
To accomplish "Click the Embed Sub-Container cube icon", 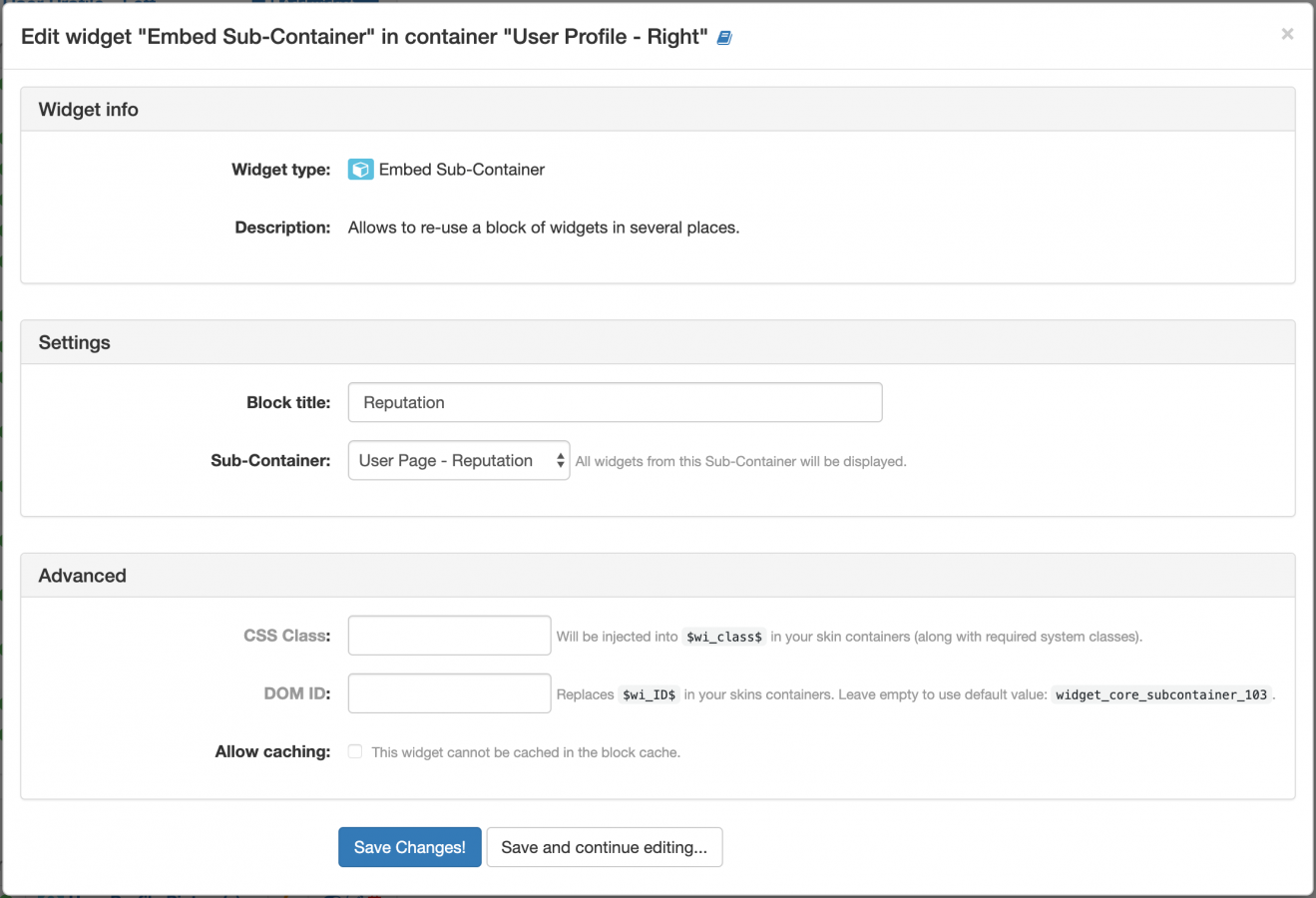I will (360, 170).
